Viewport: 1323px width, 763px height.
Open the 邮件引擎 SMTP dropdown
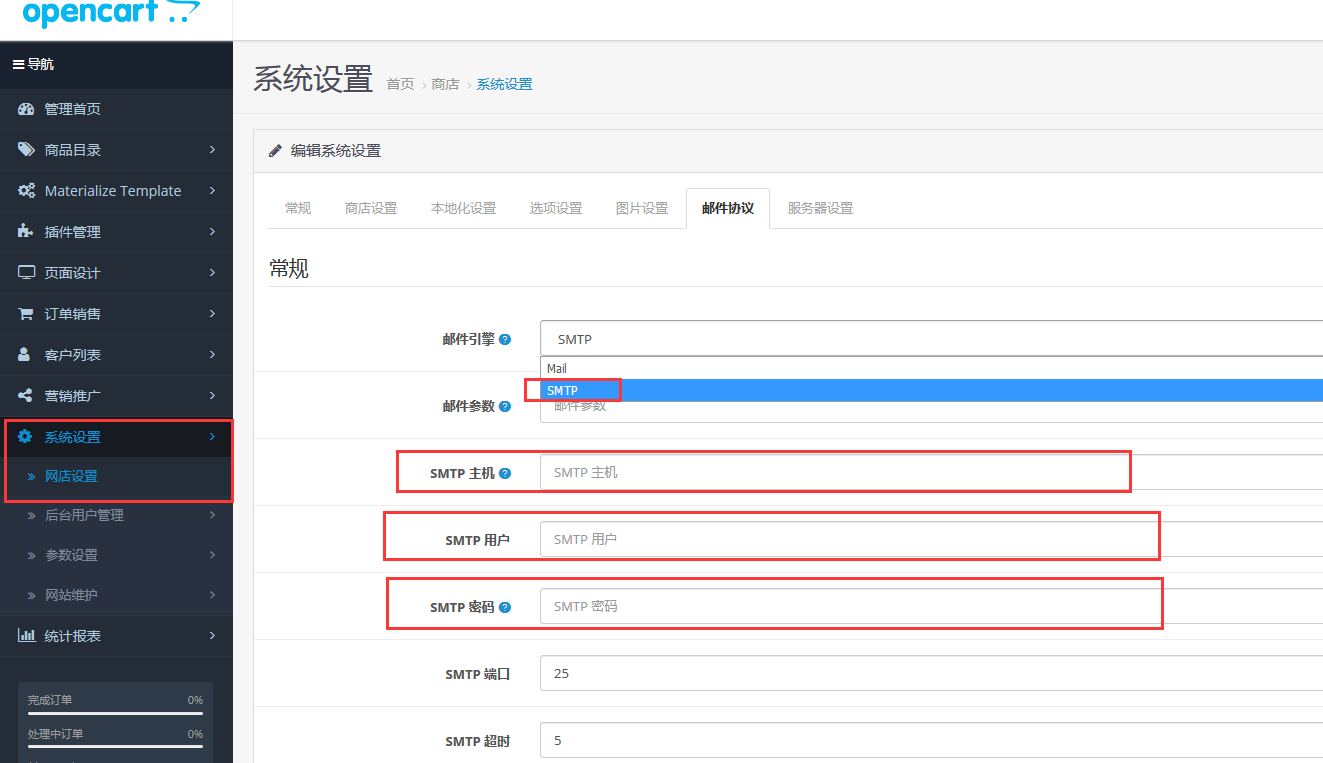pyautogui.click(x=931, y=339)
